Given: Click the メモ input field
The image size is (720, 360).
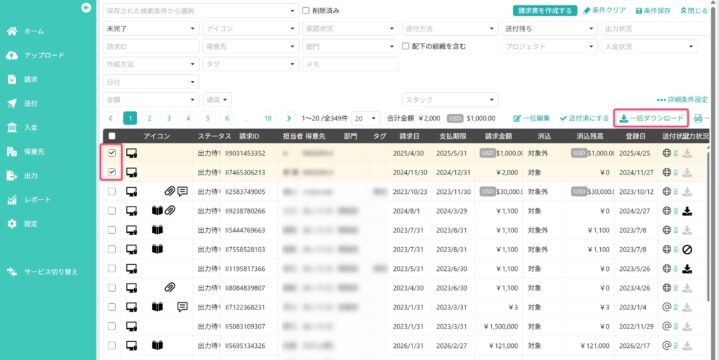Looking at the screenshot, I should click(x=350, y=64).
